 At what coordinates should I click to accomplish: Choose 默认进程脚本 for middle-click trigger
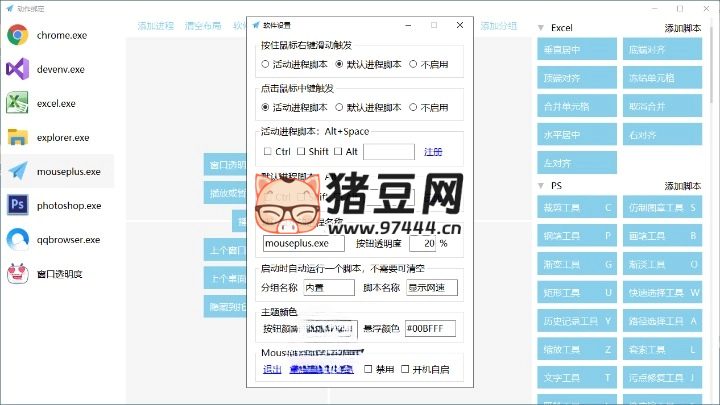tap(339, 107)
